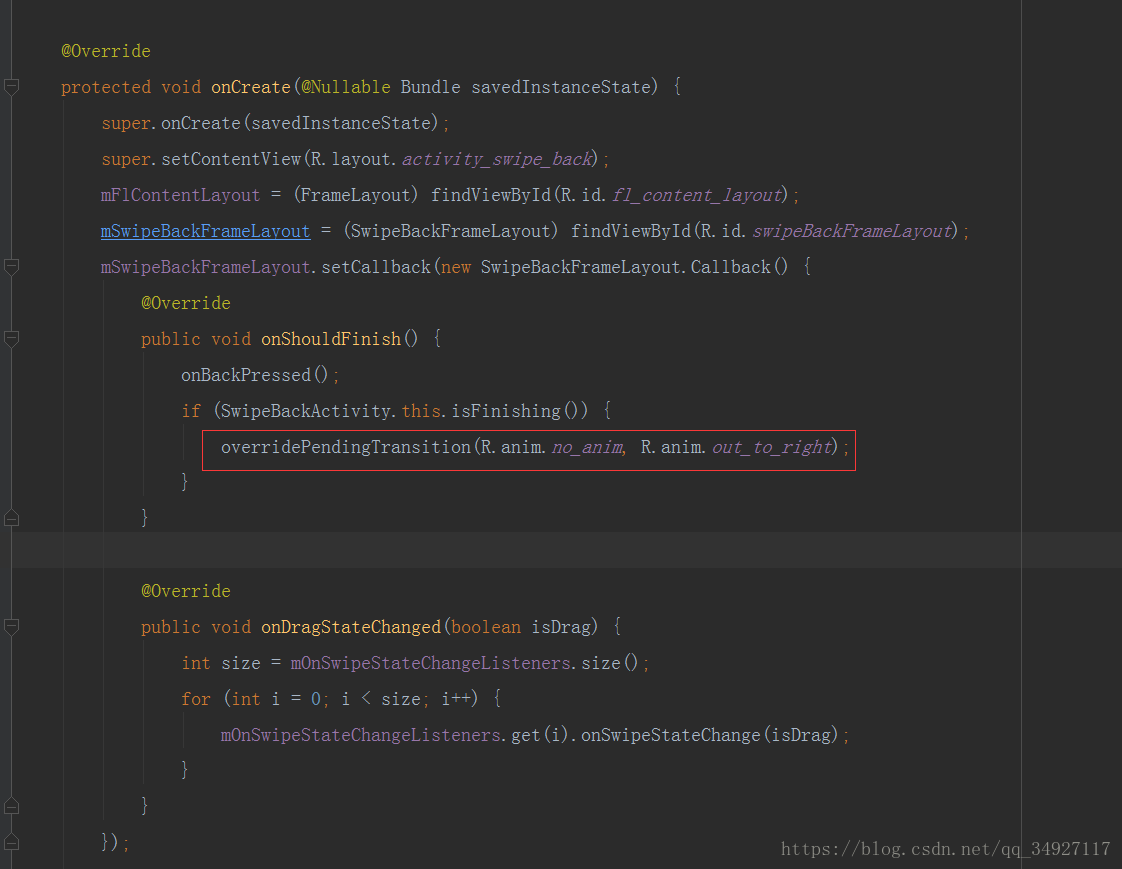Click the no_anim animation reference
Viewport: 1122px width, 869px height.
coord(587,447)
